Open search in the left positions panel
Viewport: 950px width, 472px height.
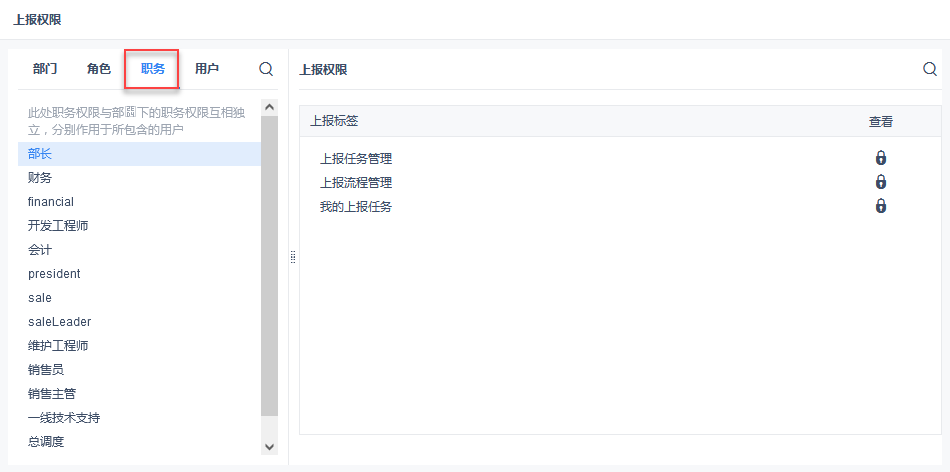(x=266, y=68)
